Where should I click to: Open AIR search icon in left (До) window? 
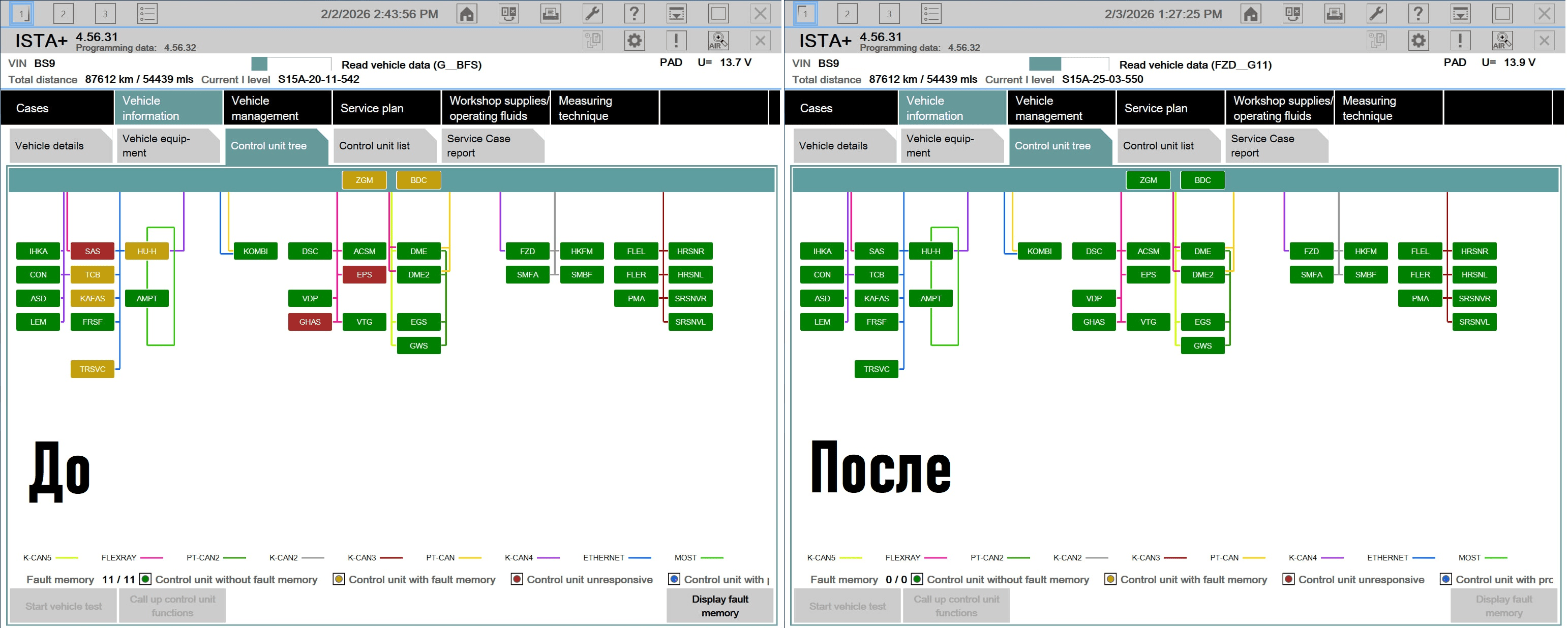pyautogui.click(x=718, y=41)
